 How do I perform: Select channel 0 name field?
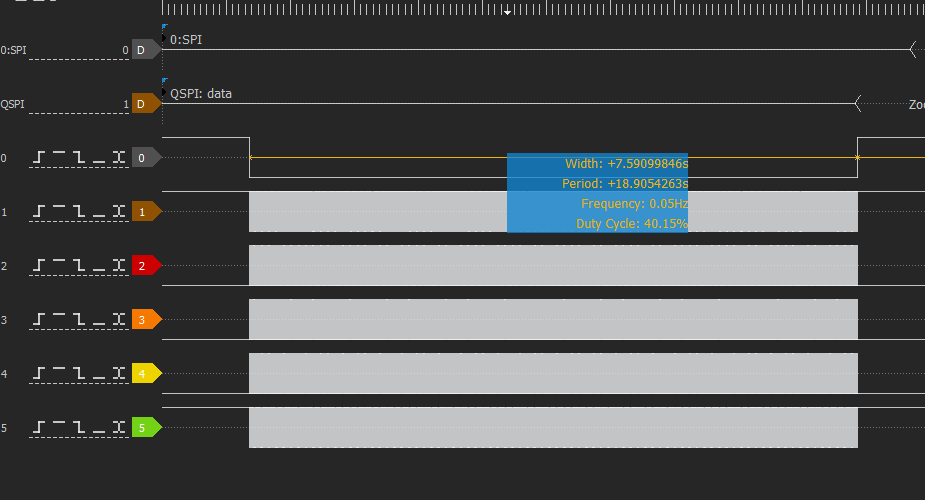4,158
